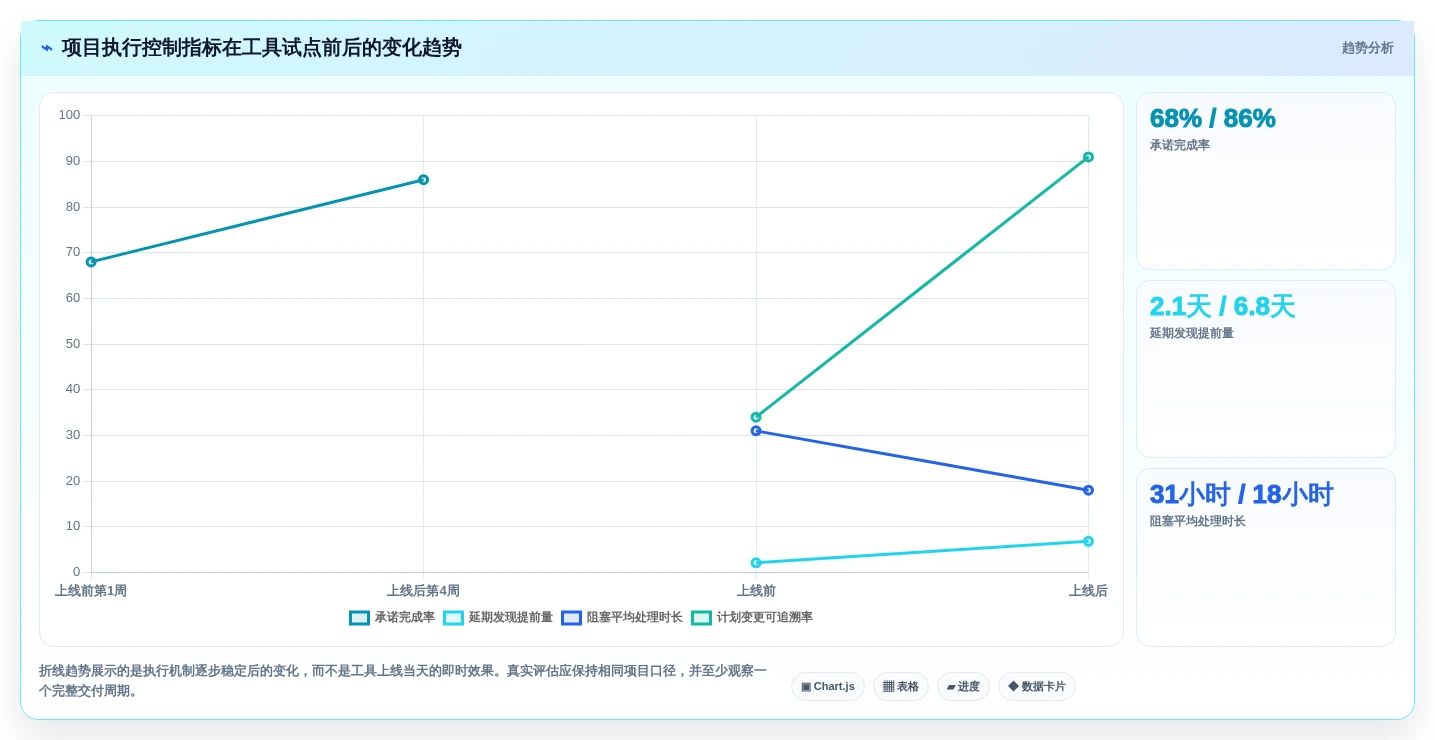Image resolution: width=1435 pixels, height=740 pixels.
Task: Open the 2.1天 / 6.8天 card
Action: (x=1266, y=369)
